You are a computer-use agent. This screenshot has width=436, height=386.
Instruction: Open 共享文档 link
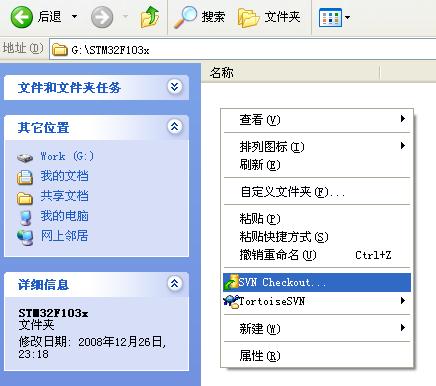click(64, 196)
